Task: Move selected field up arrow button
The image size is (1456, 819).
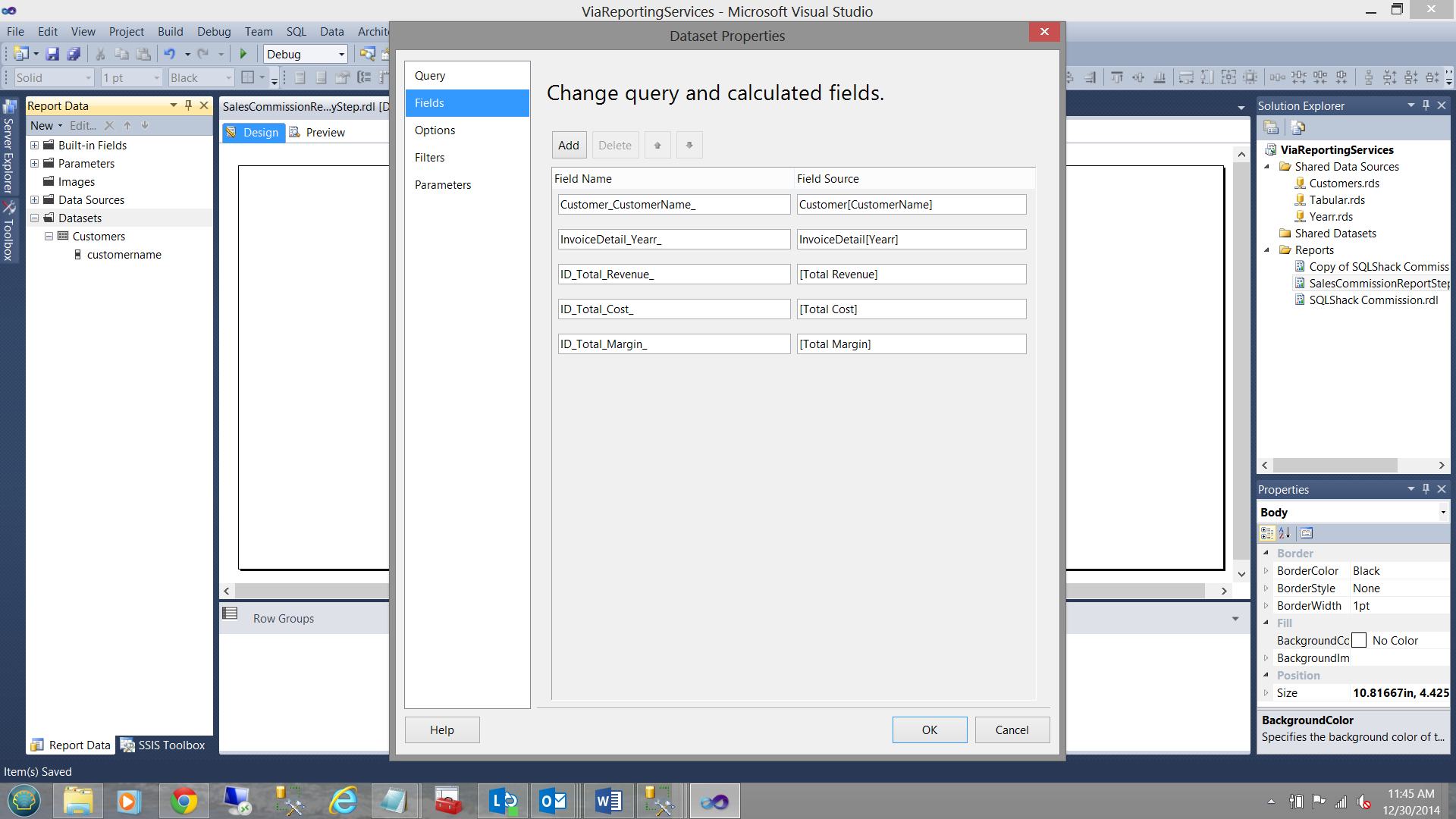Action: (x=657, y=145)
